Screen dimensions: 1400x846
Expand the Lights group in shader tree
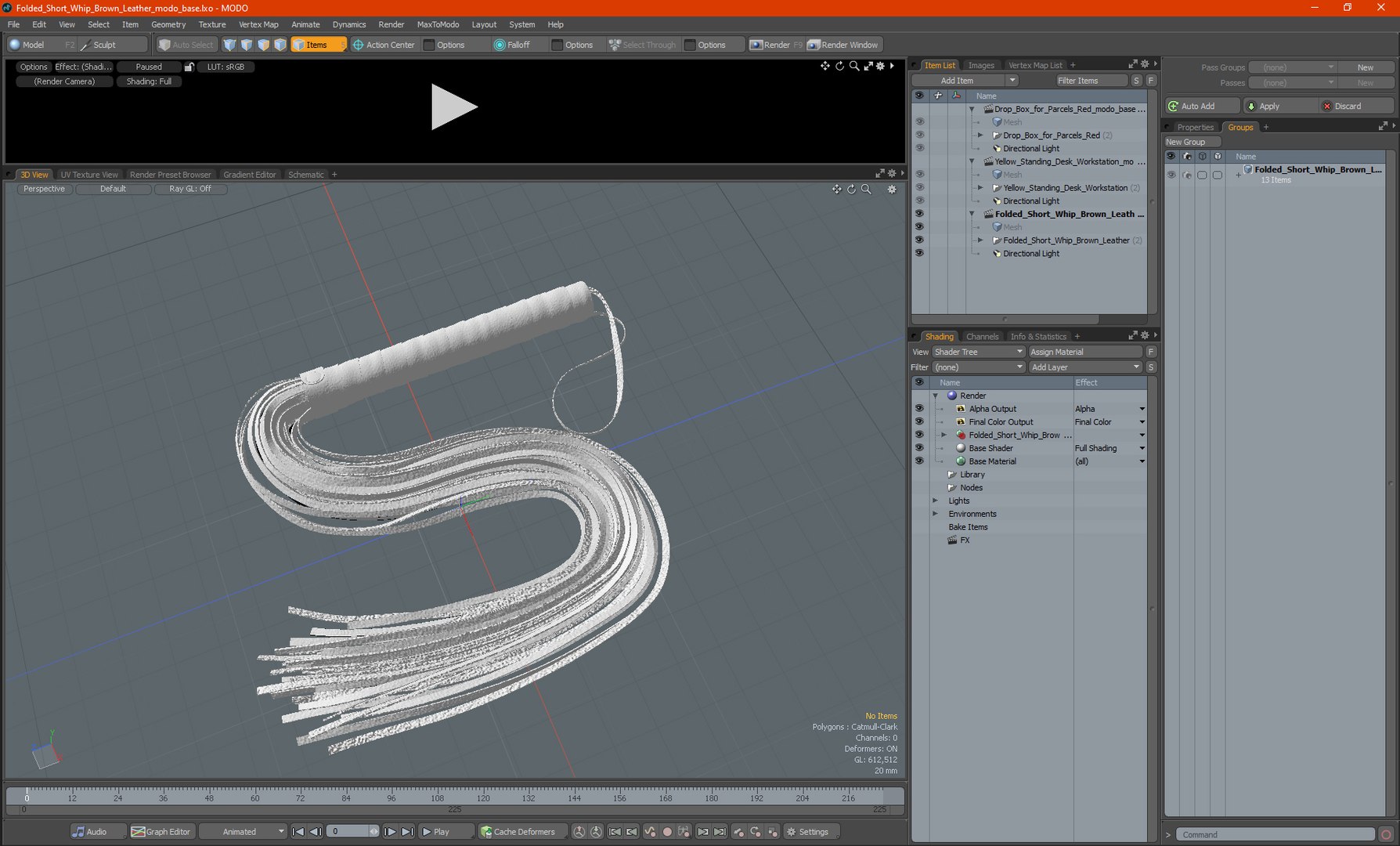coord(935,501)
